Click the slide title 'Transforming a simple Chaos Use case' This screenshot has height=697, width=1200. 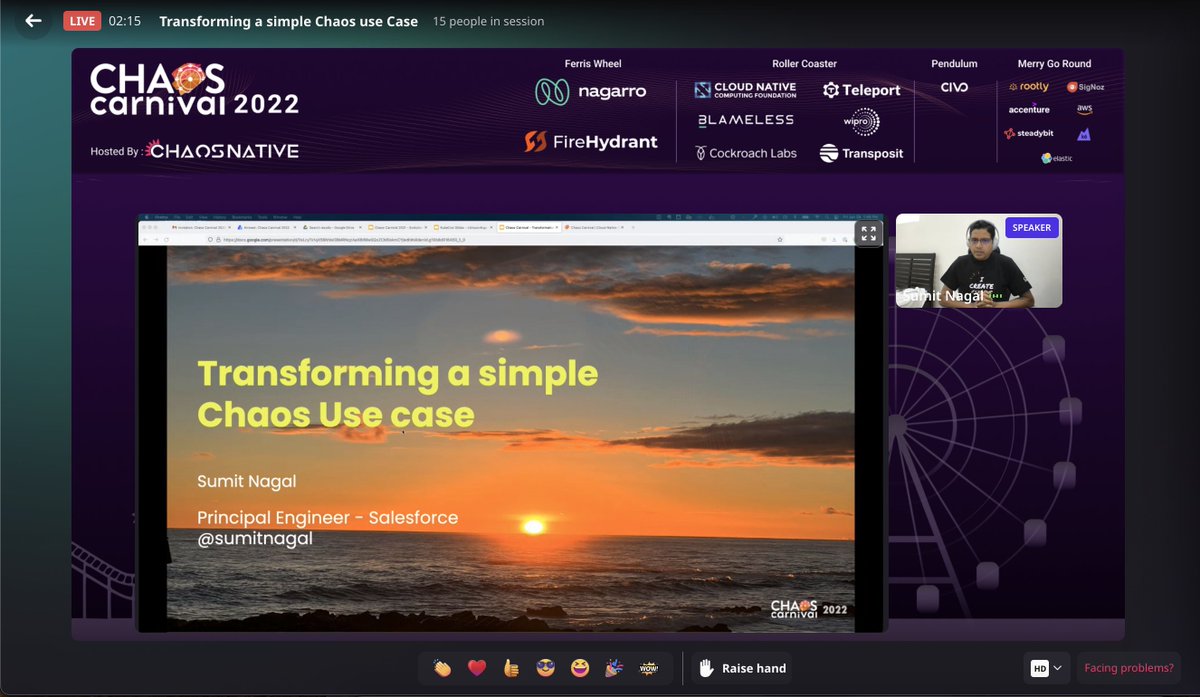click(x=397, y=394)
